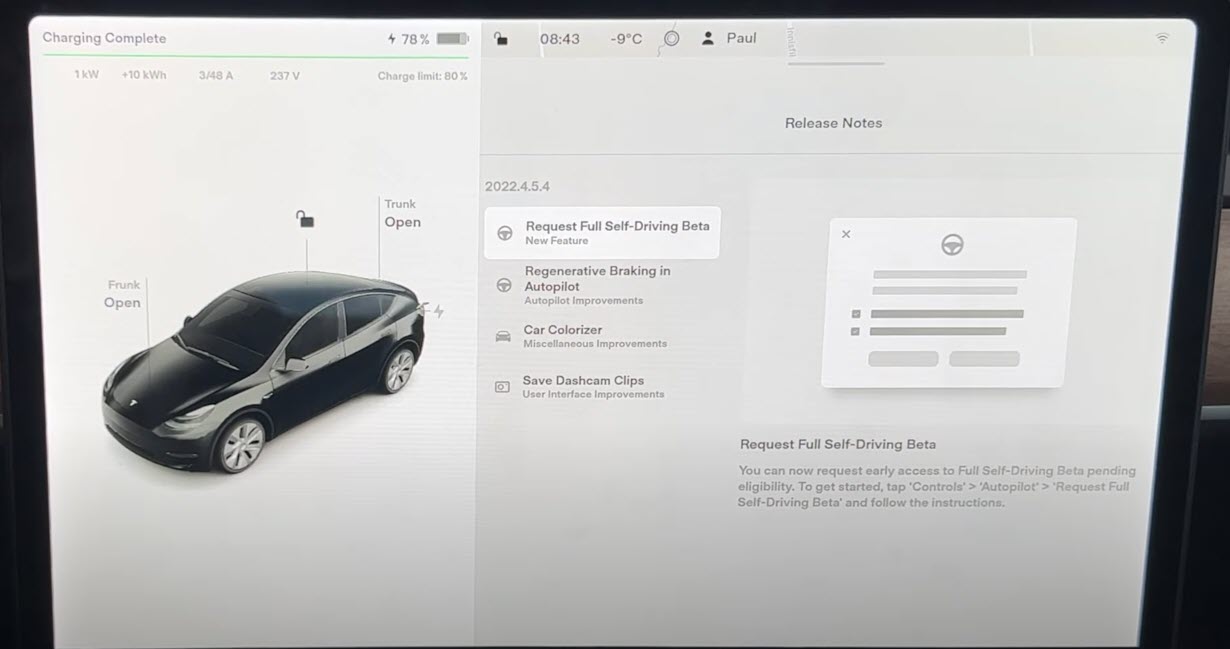Tap the unlocked padlock icon in status bar
Image resolution: width=1230 pixels, height=649 pixels.
pos(501,39)
